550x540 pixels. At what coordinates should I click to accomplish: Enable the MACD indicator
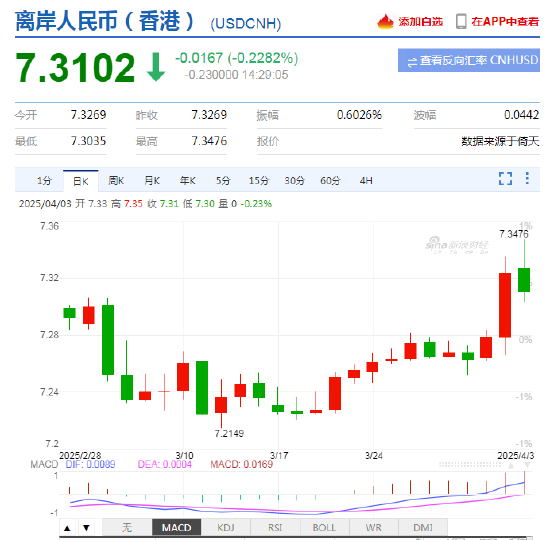pos(176,528)
